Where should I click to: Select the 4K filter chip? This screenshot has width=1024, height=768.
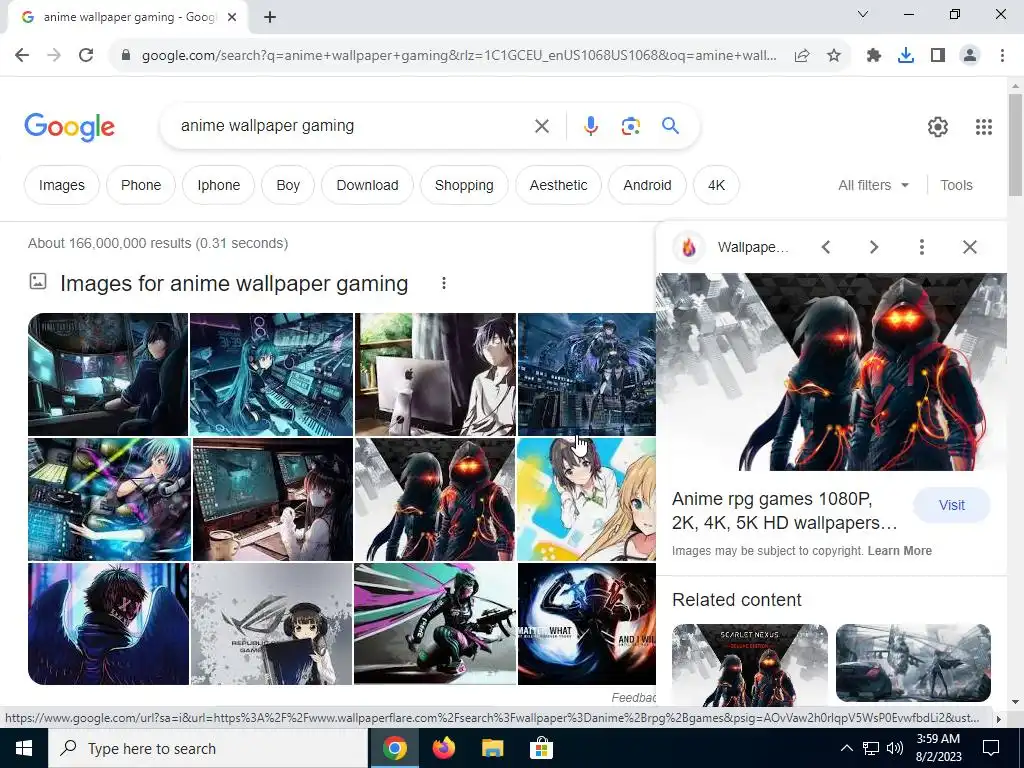tap(716, 185)
